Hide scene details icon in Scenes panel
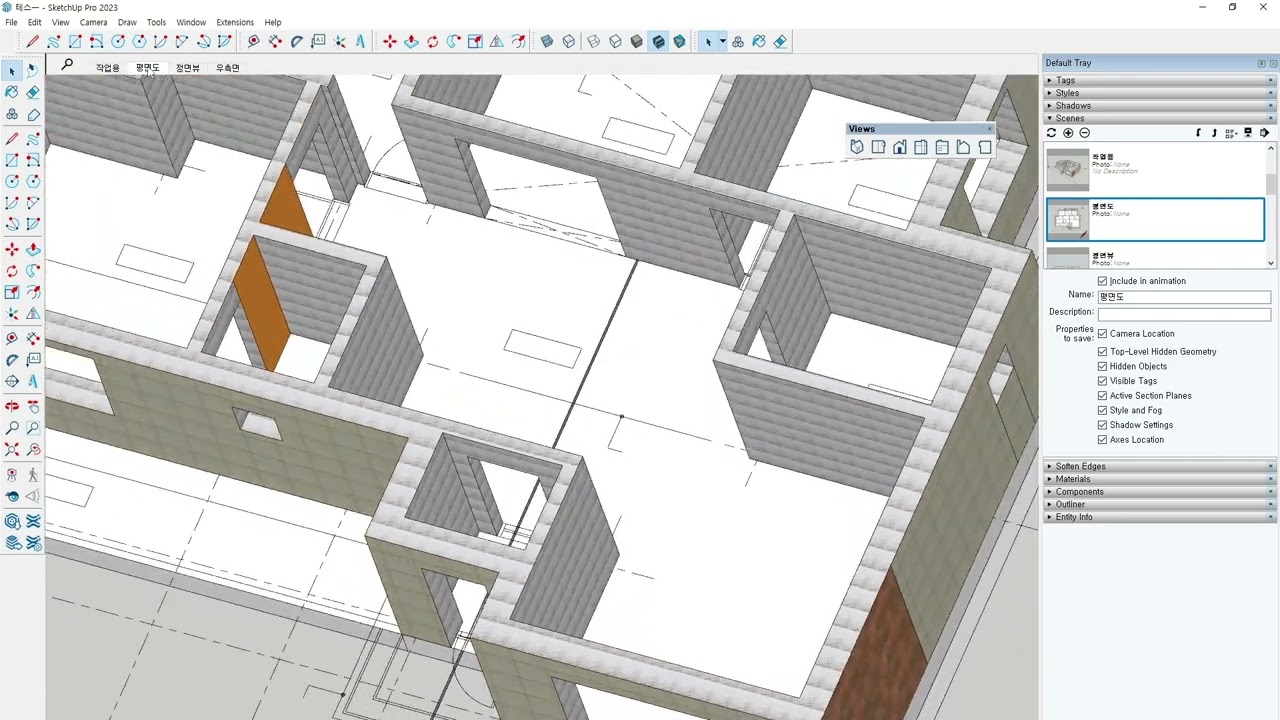The width and height of the screenshot is (1280, 720). coord(1248,133)
